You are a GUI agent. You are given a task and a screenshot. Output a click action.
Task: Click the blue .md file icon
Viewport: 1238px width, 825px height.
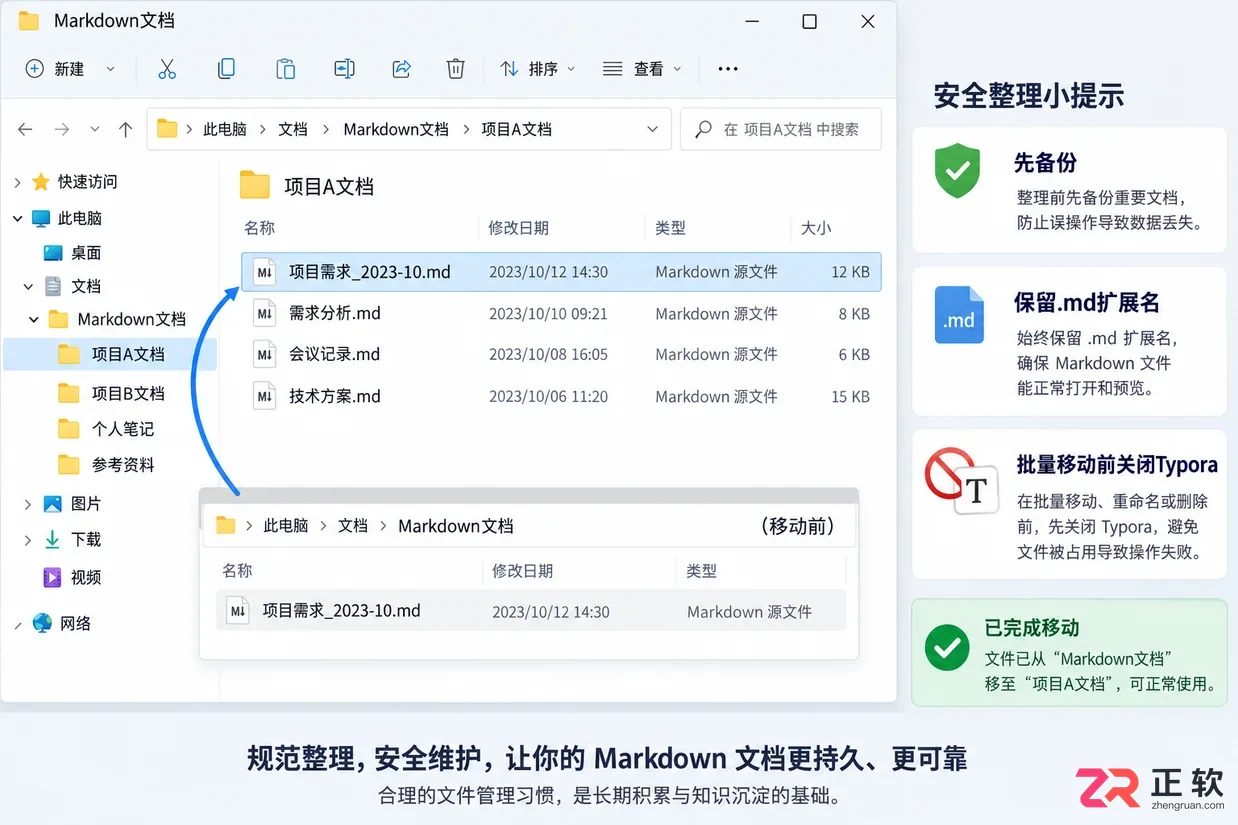tap(959, 315)
